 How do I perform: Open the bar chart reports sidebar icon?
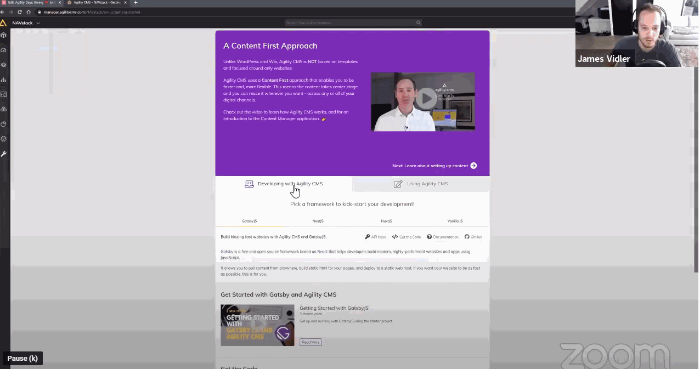click(x=4, y=79)
